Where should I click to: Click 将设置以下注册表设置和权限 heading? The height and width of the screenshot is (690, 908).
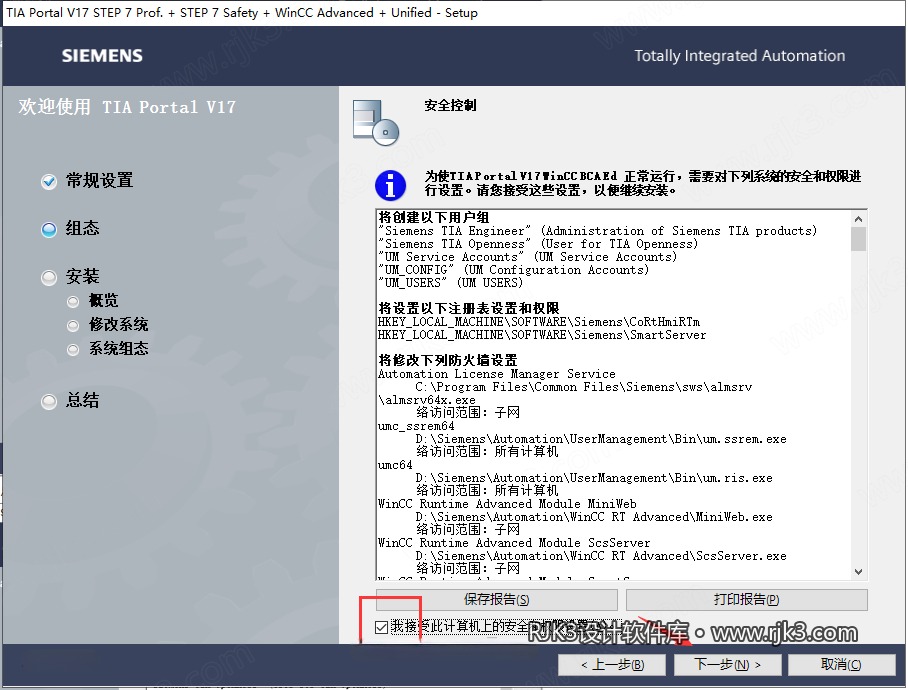[468, 308]
